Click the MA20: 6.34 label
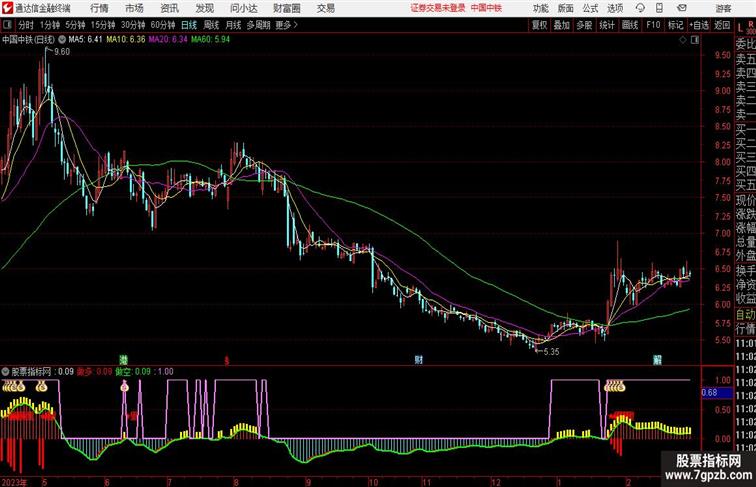756x487 pixels. pos(168,40)
